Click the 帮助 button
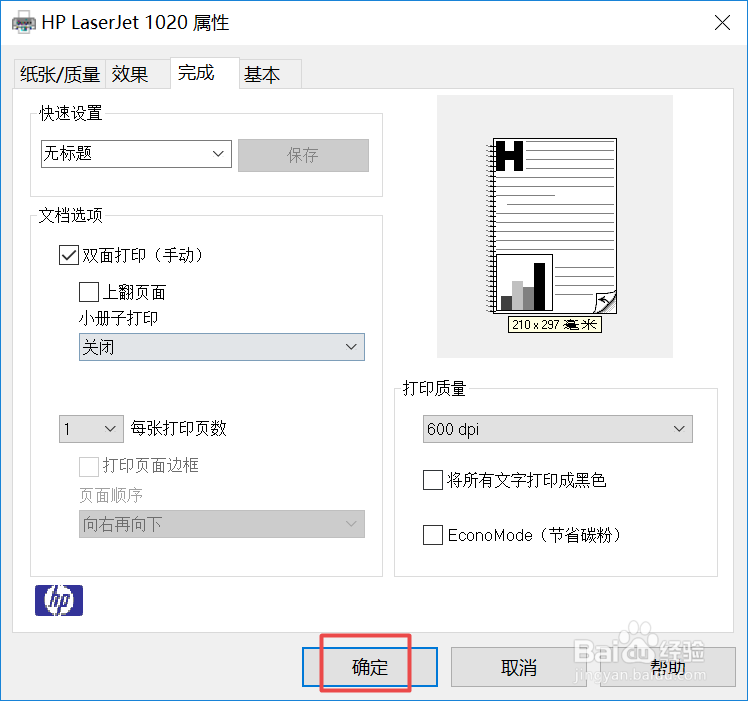 (x=668, y=667)
